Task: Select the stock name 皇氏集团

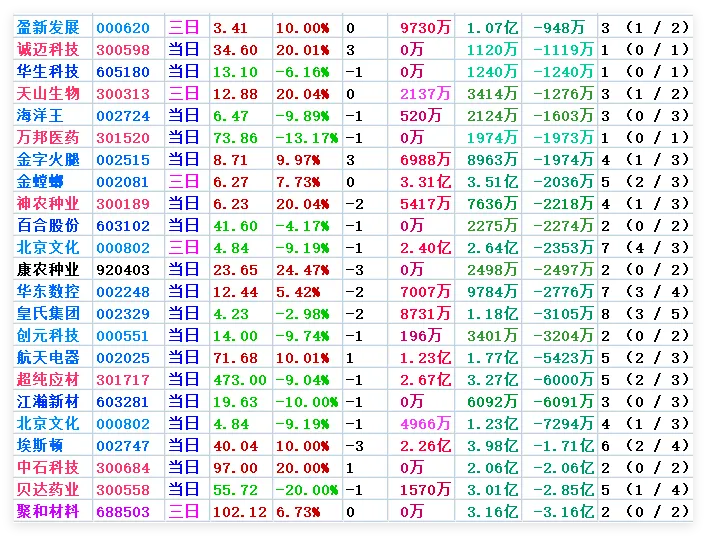Action: [x=48, y=313]
